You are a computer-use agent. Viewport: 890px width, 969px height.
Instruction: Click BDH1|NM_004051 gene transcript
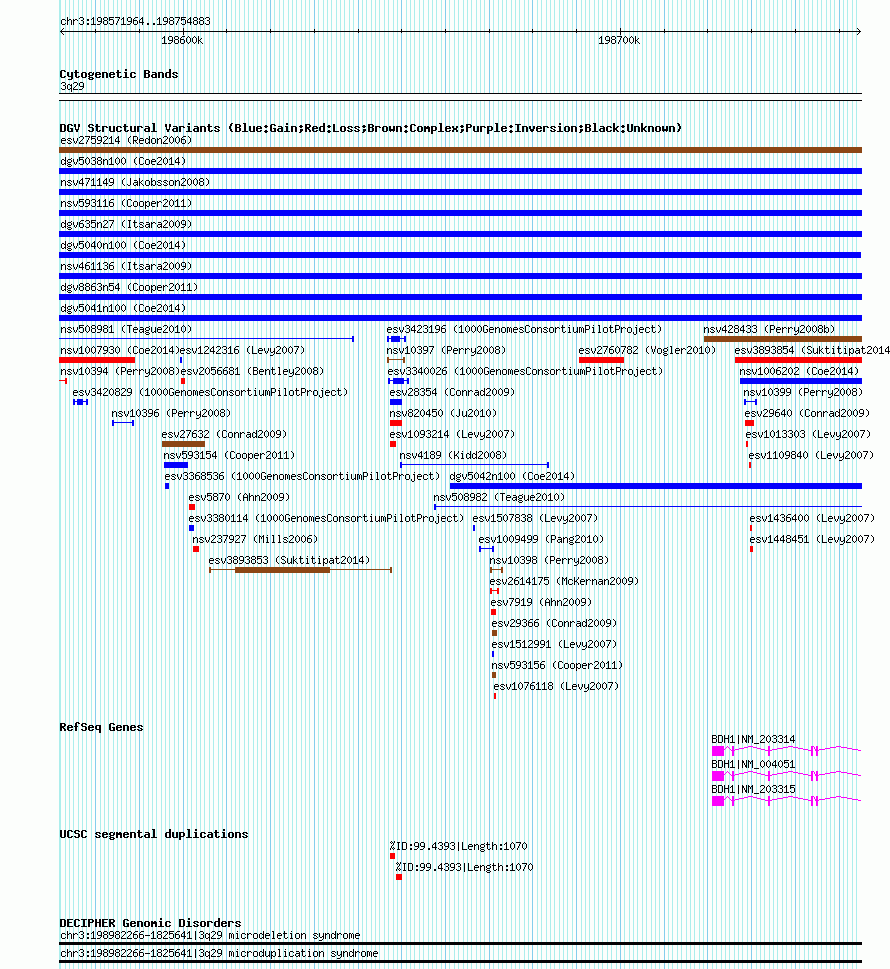coord(786,776)
